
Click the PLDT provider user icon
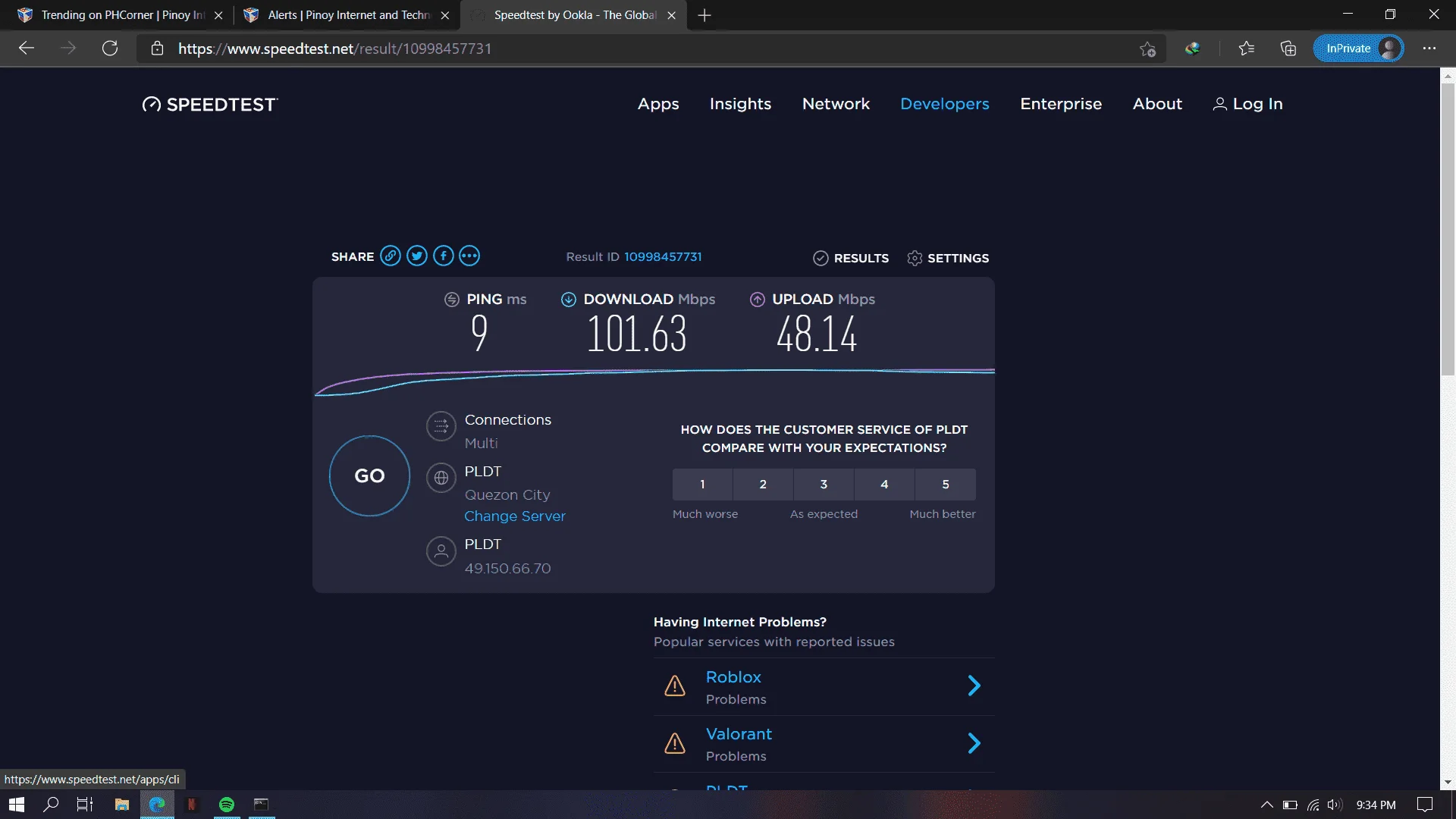click(x=441, y=551)
